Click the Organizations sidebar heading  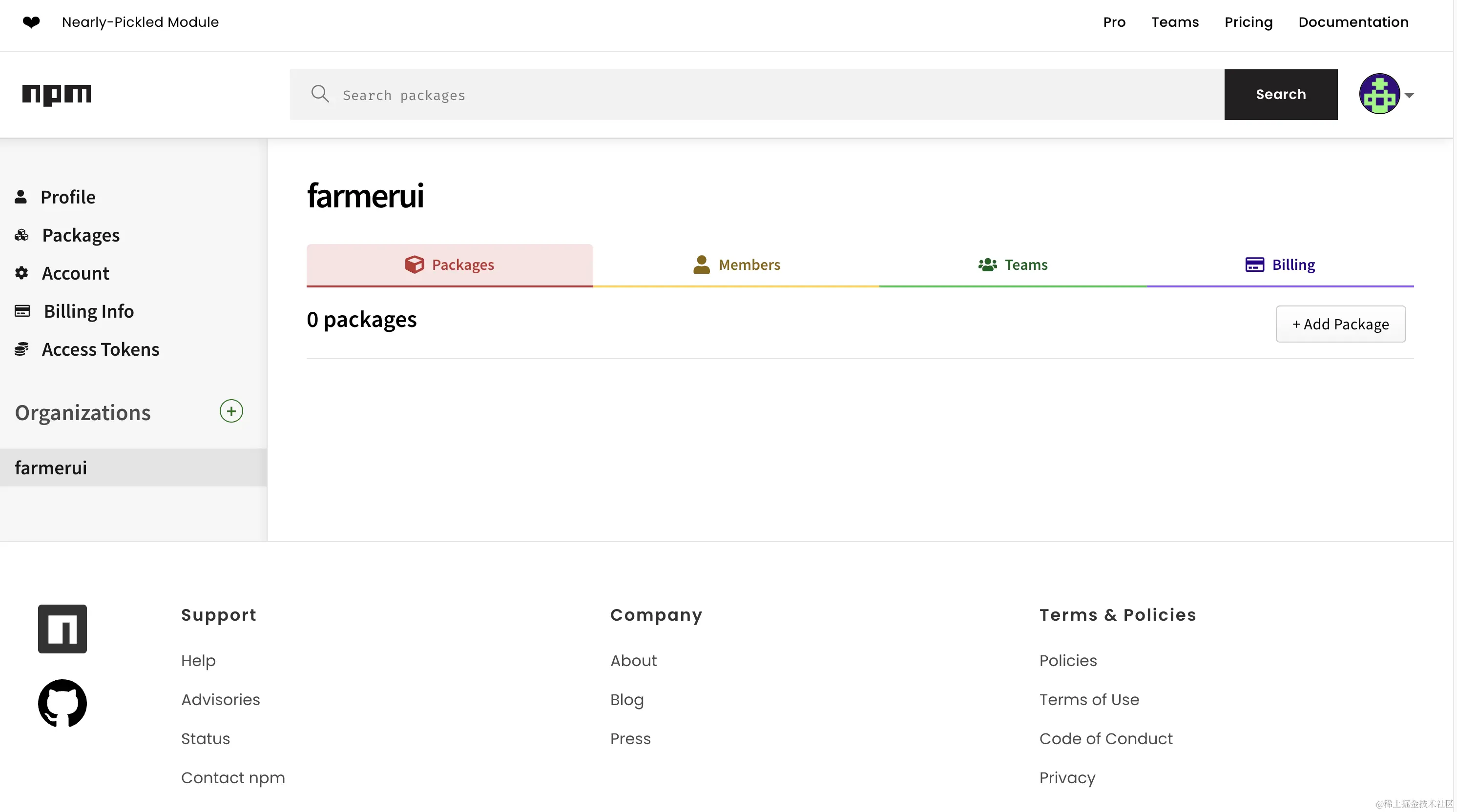[83, 412]
